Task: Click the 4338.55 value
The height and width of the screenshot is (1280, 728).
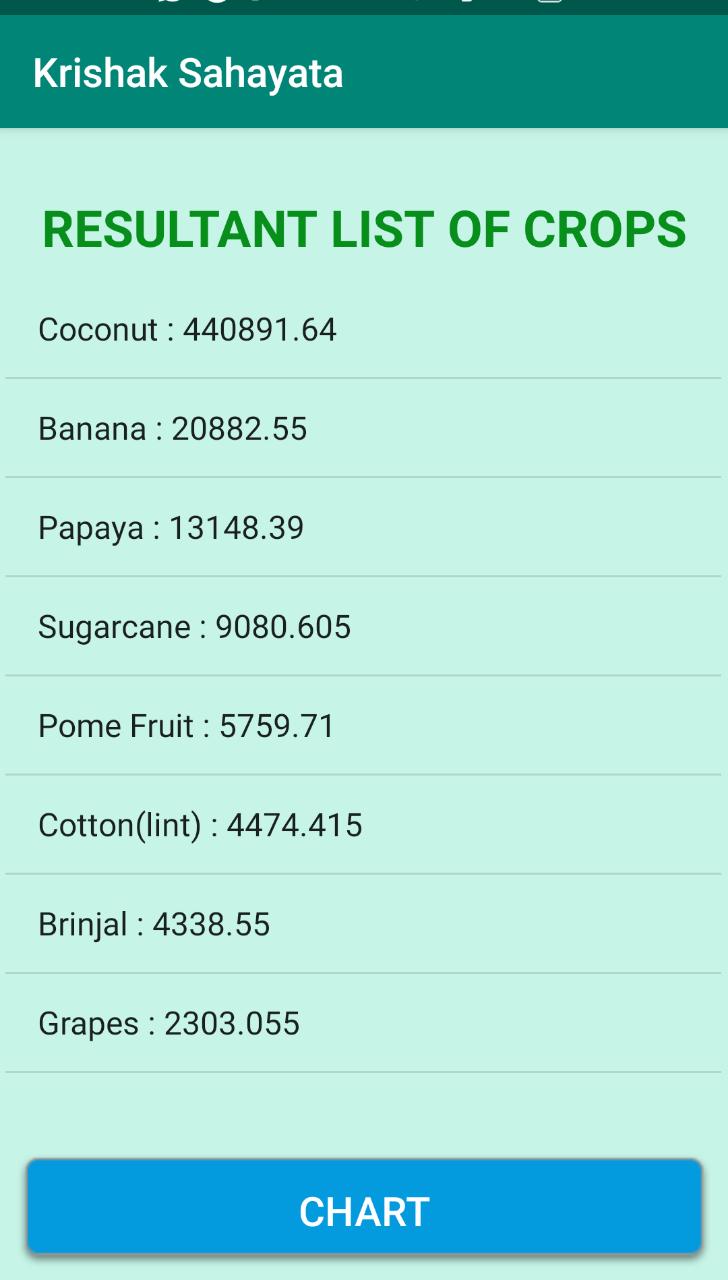Action: (211, 924)
